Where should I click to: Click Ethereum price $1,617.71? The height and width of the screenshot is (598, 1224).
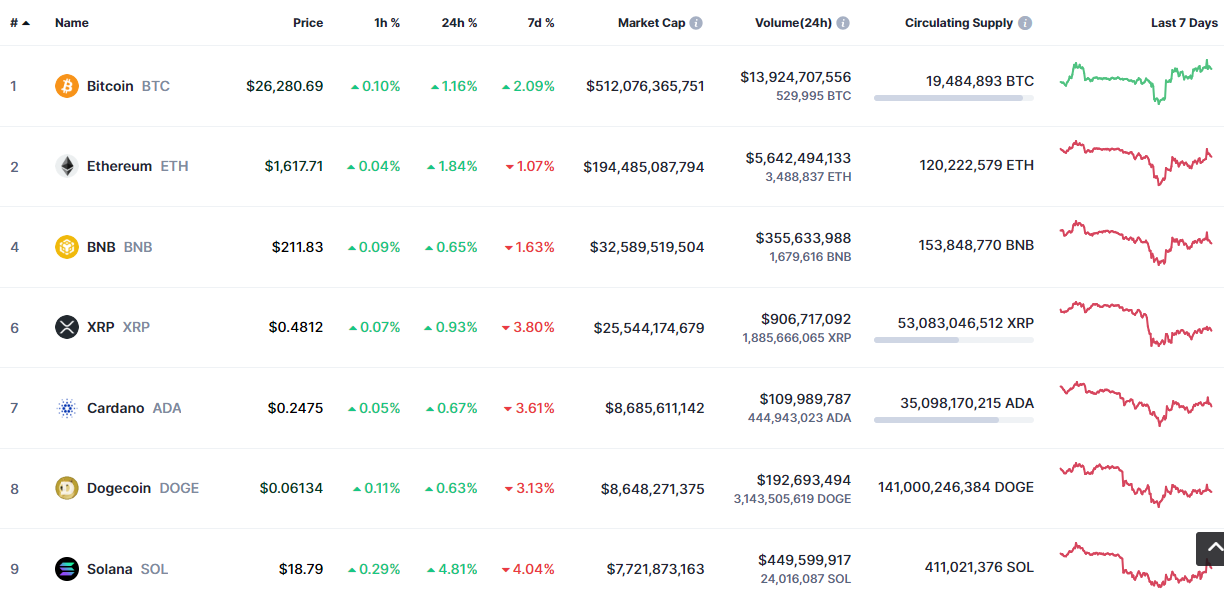294,166
